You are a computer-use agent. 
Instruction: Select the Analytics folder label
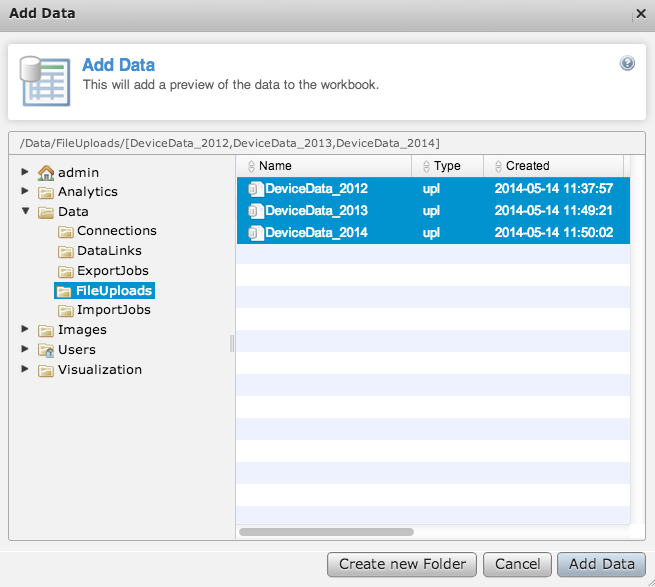click(x=88, y=192)
